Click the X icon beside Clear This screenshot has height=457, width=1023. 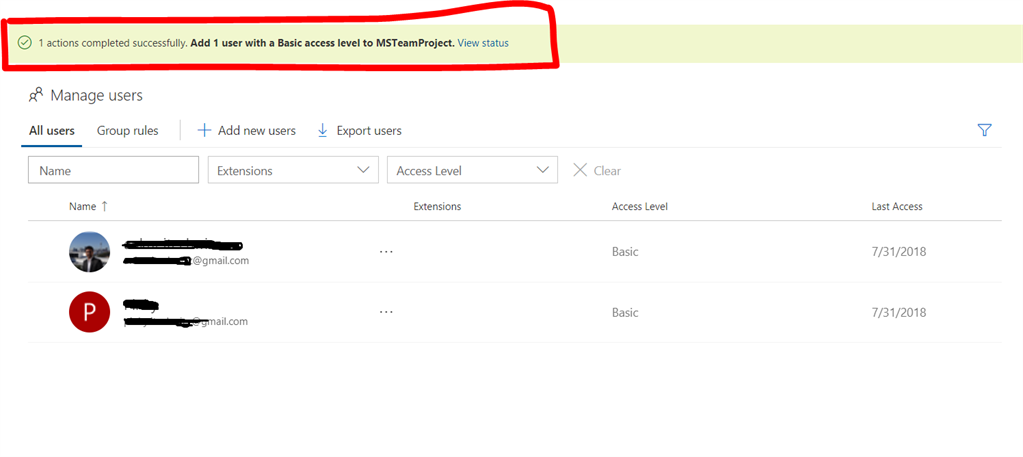coord(579,170)
